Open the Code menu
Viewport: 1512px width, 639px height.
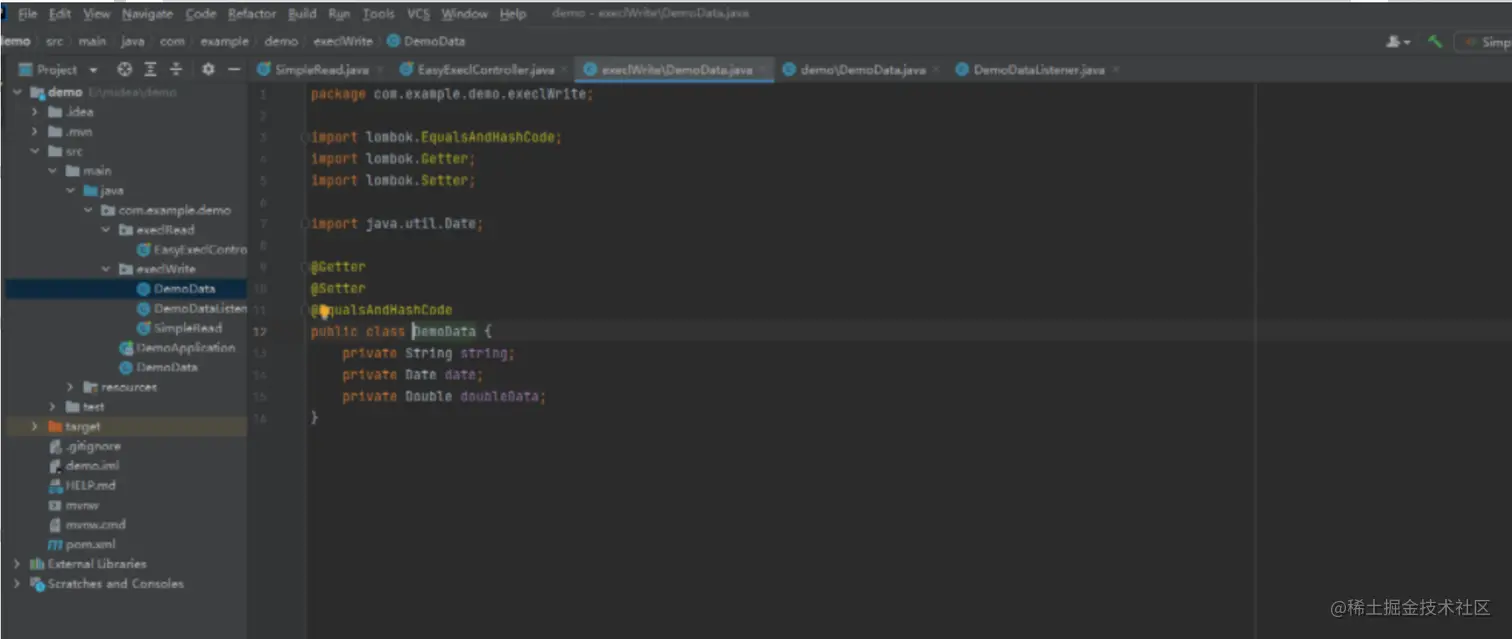tap(201, 14)
